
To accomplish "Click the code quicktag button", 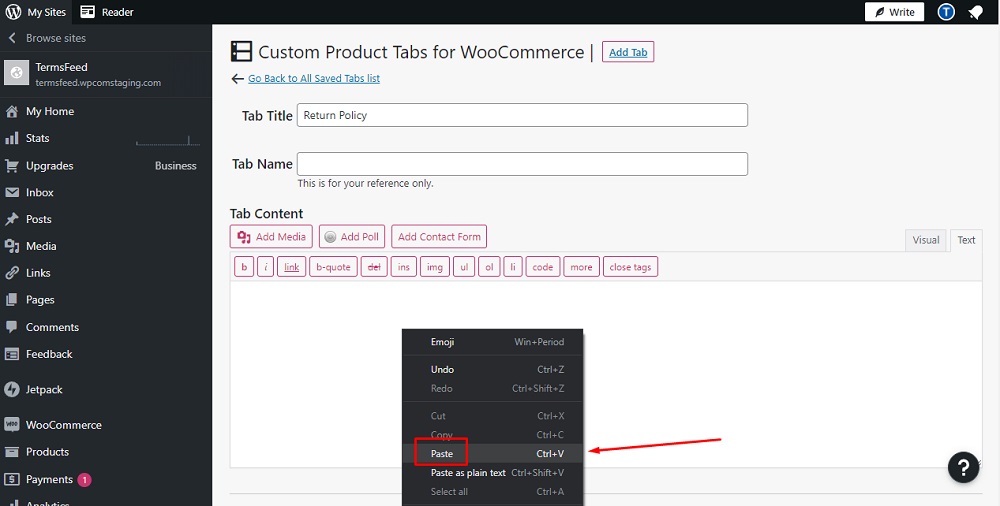I will 543,267.
